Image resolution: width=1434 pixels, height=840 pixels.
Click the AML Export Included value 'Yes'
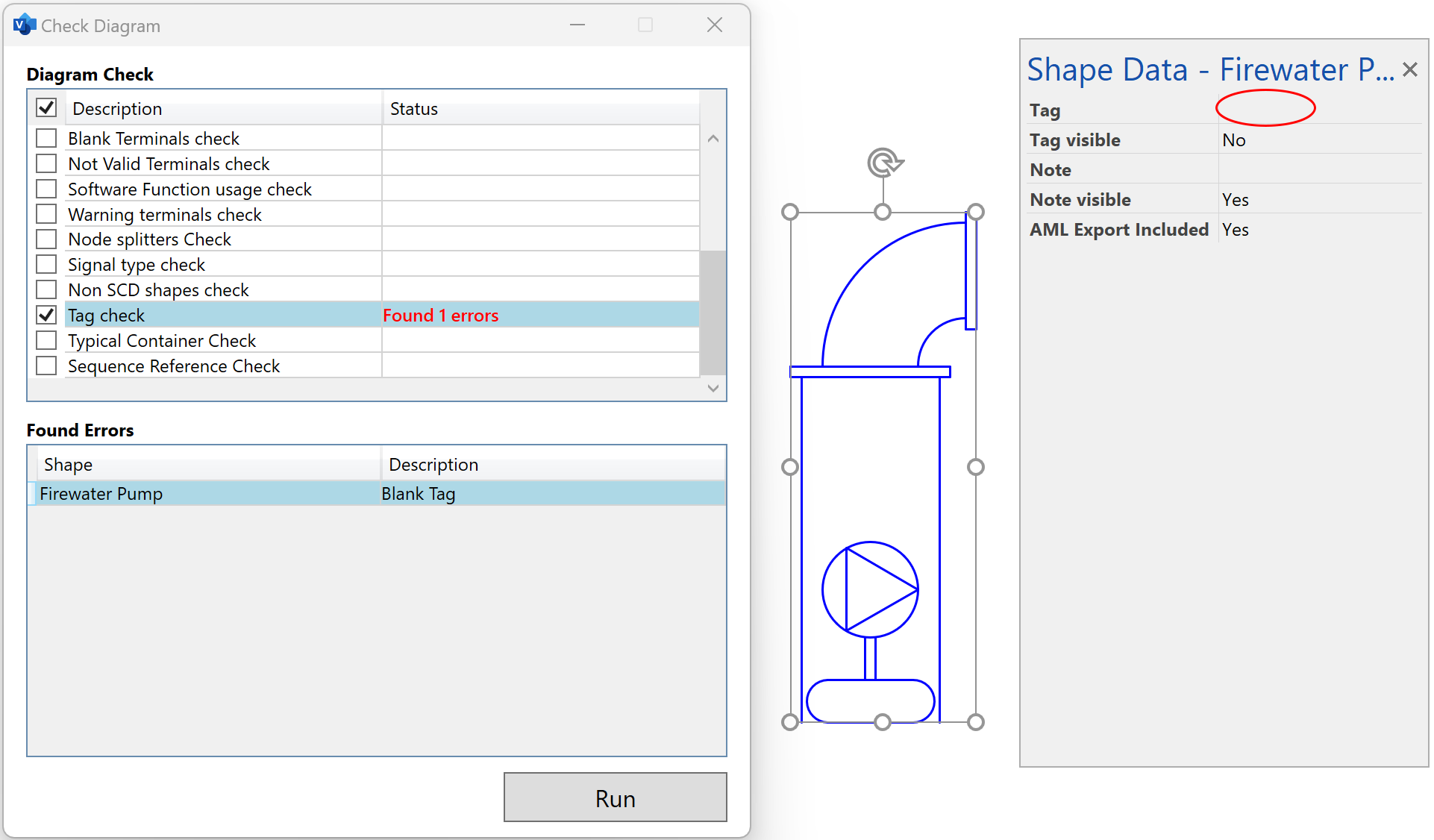coord(1235,230)
